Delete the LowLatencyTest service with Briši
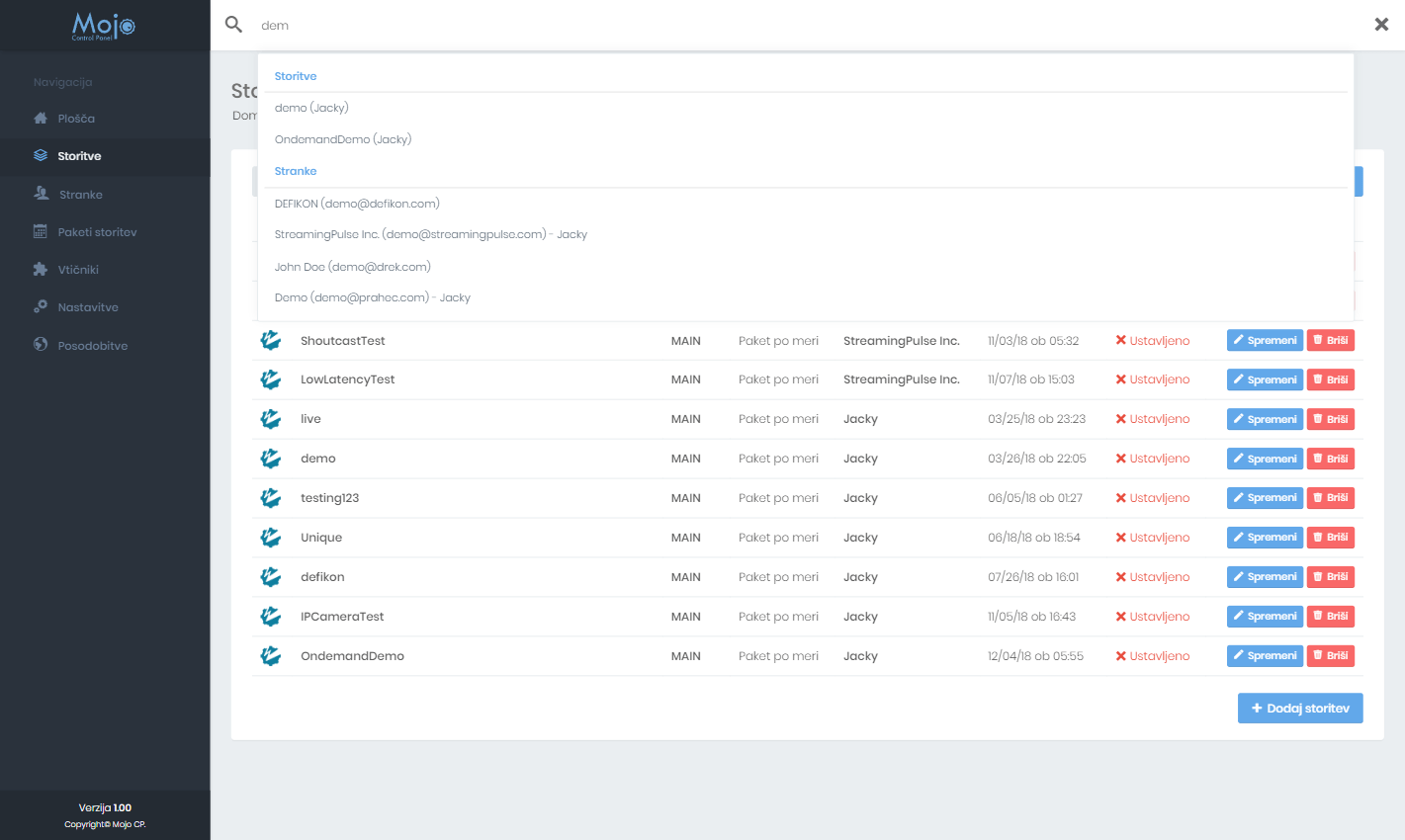 point(1330,380)
